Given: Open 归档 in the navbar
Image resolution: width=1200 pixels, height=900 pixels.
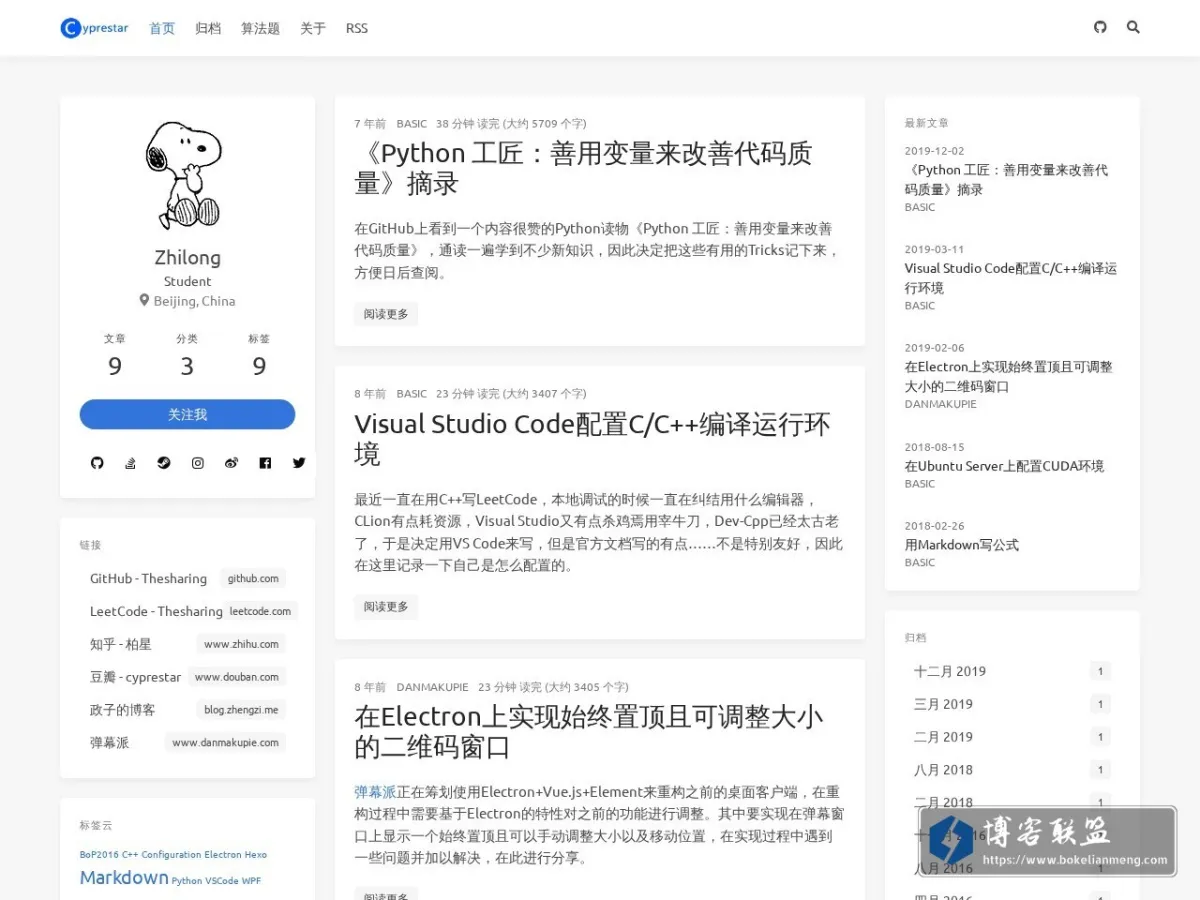Looking at the screenshot, I should click(208, 28).
